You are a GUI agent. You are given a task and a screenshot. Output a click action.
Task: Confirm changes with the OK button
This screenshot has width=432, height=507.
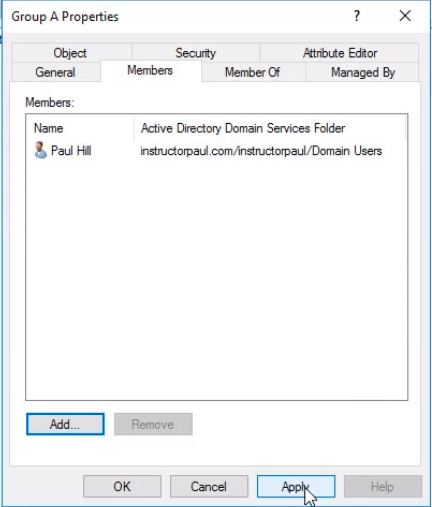(x=122, y=486)
